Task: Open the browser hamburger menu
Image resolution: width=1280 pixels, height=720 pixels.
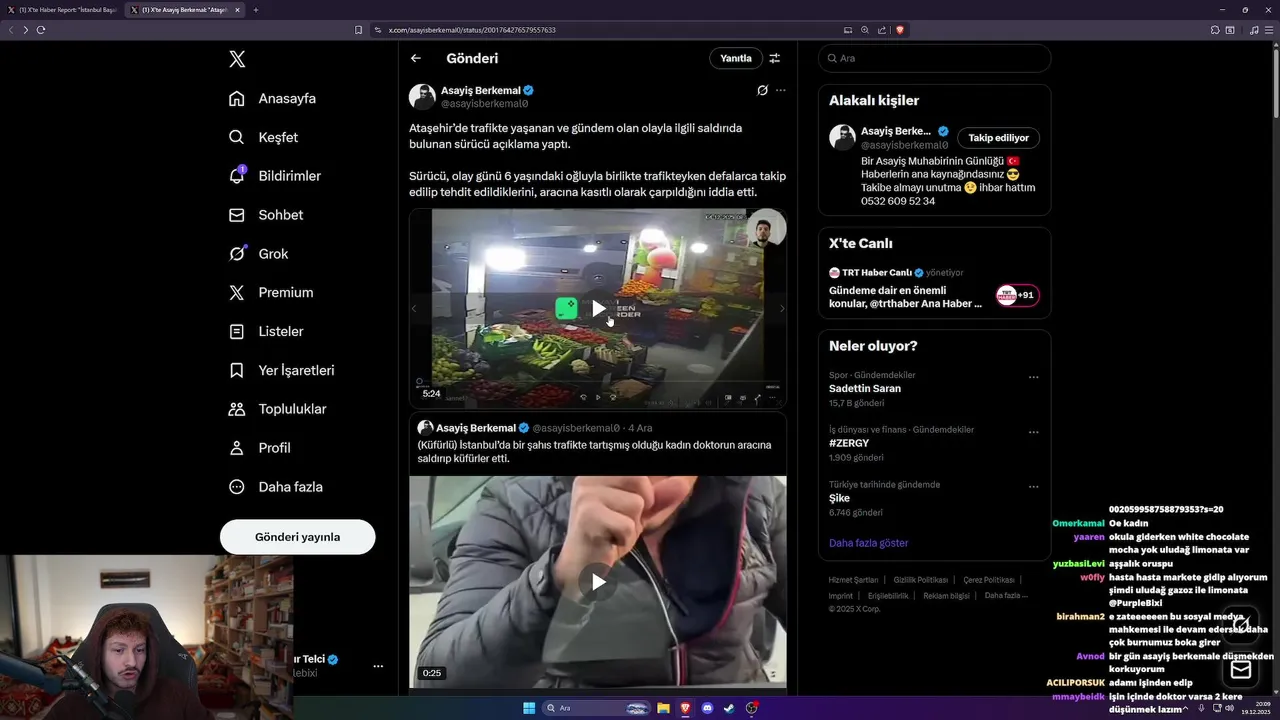Action: click(1269, 30)
